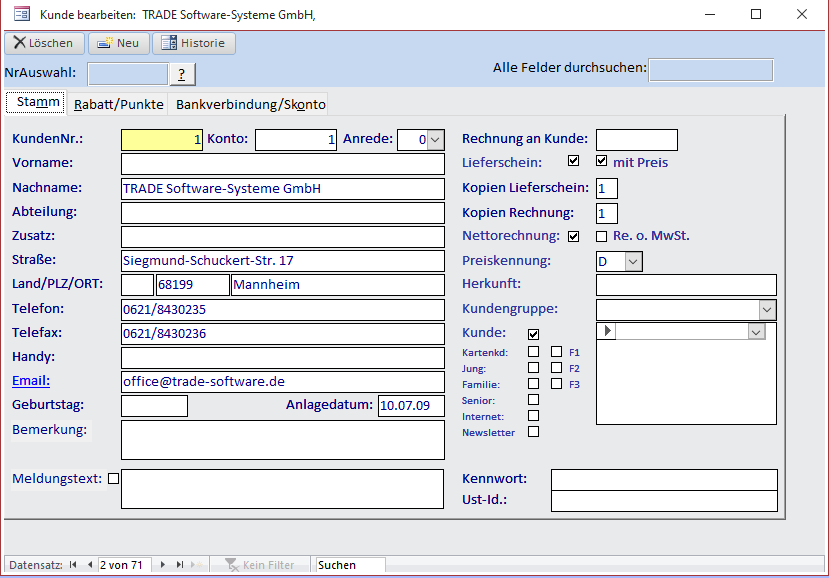The image size is (829, 578).
Task: Toggle the Nettorechnung checkbox
Action: click(573, 236)
